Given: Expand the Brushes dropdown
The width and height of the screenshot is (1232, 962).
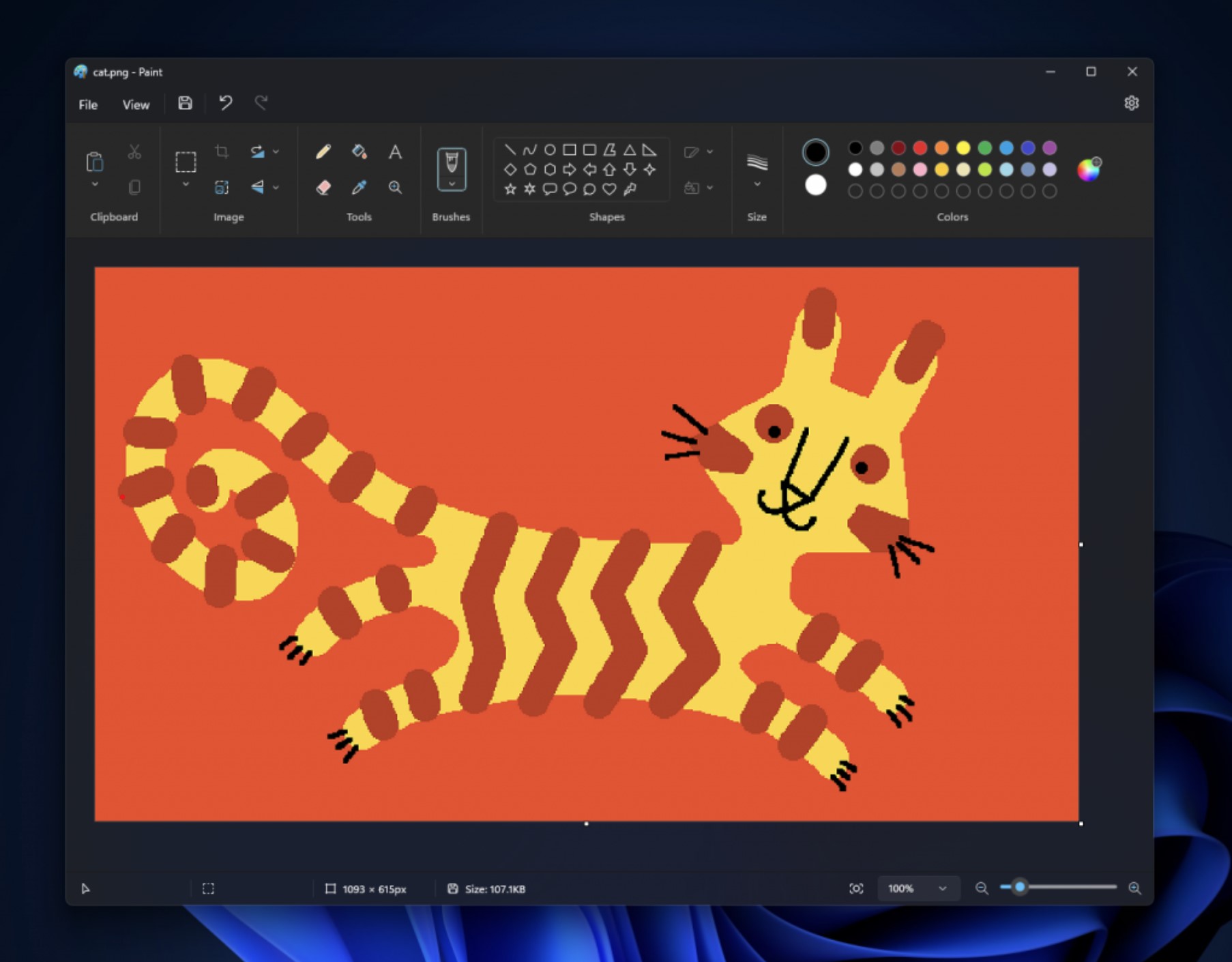Looking at the screenshot, I should point(452,185).
